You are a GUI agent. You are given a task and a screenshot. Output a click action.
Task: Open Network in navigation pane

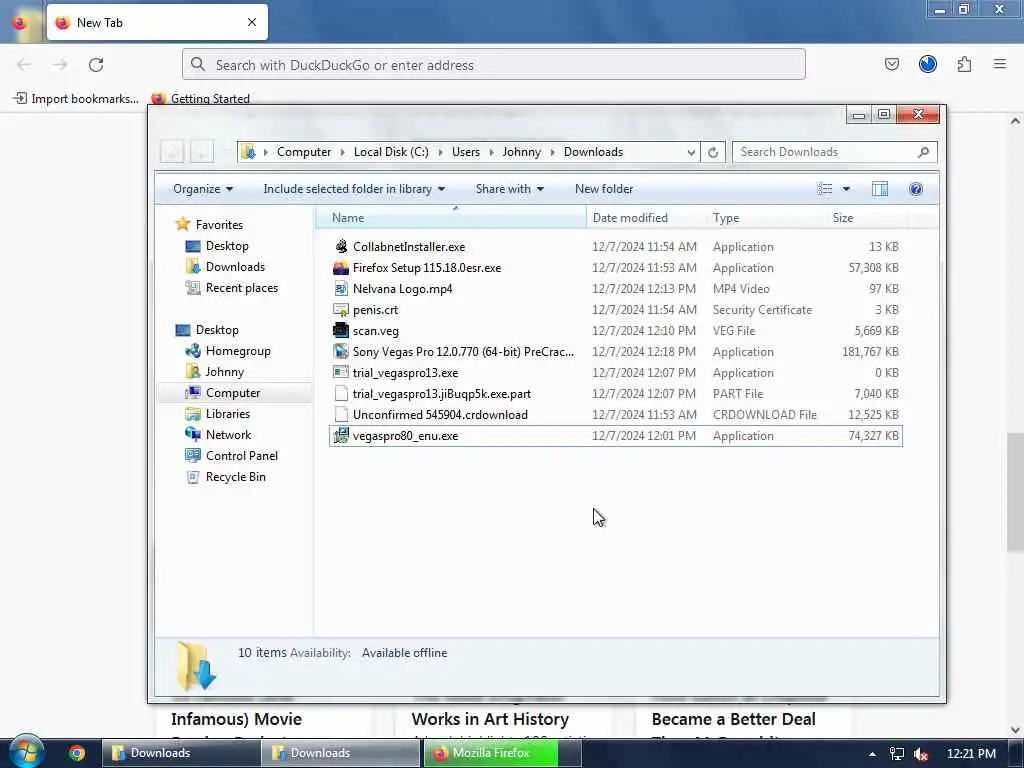point(228,434)
